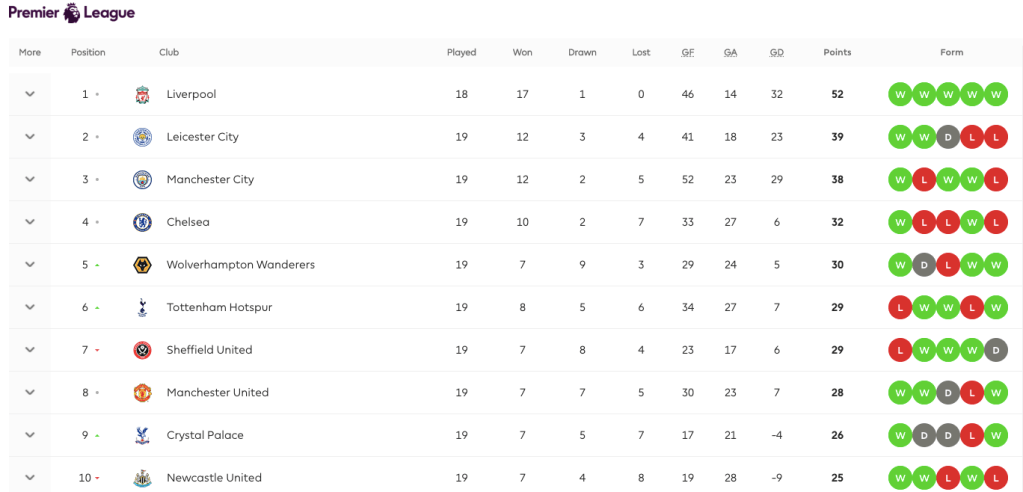Screen dimensions: 1023x492
Task: Expand the Manchester United row chevron
Action: coord(30,393)
